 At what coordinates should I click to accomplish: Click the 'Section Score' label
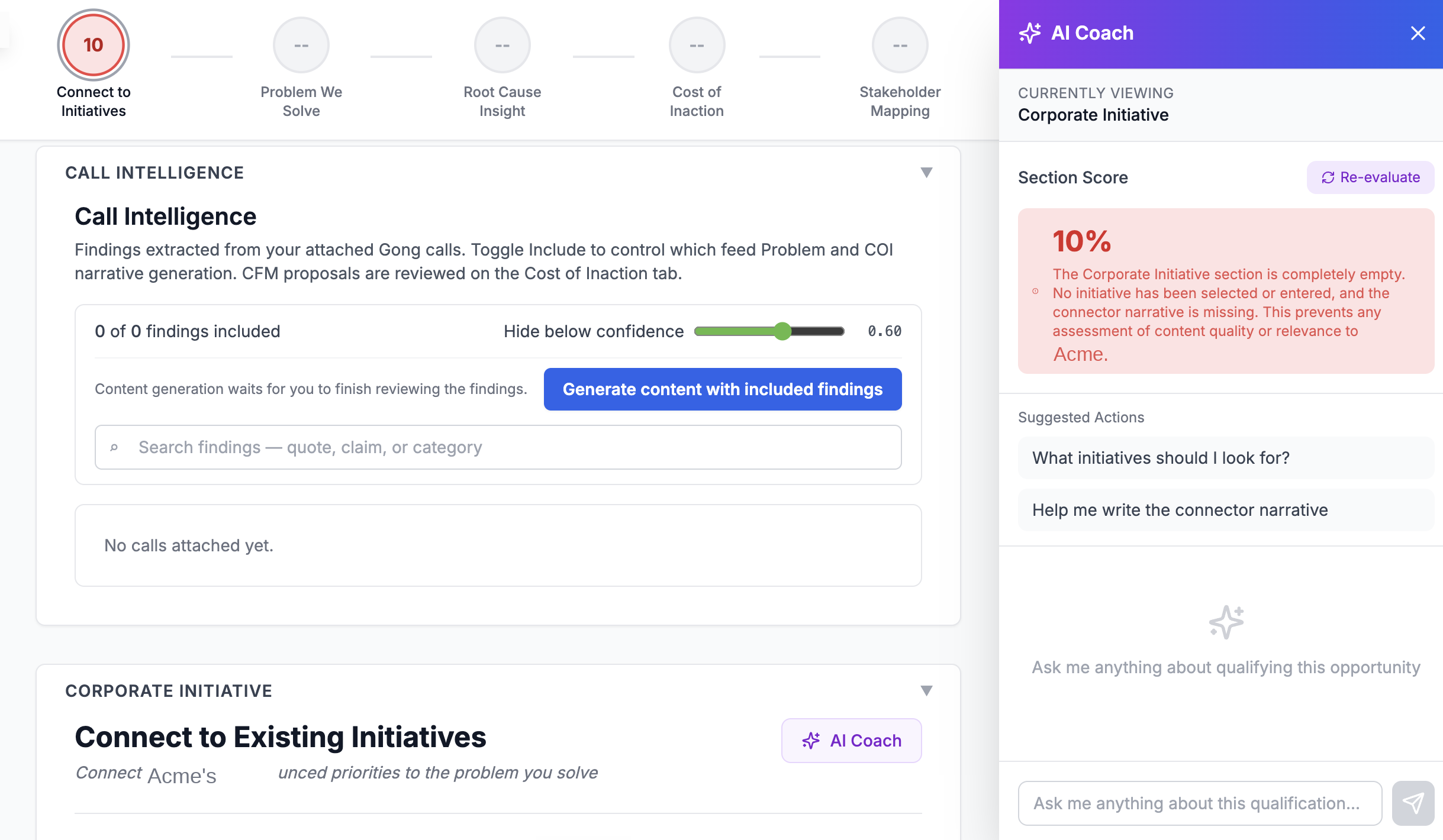coord(1072,177)
